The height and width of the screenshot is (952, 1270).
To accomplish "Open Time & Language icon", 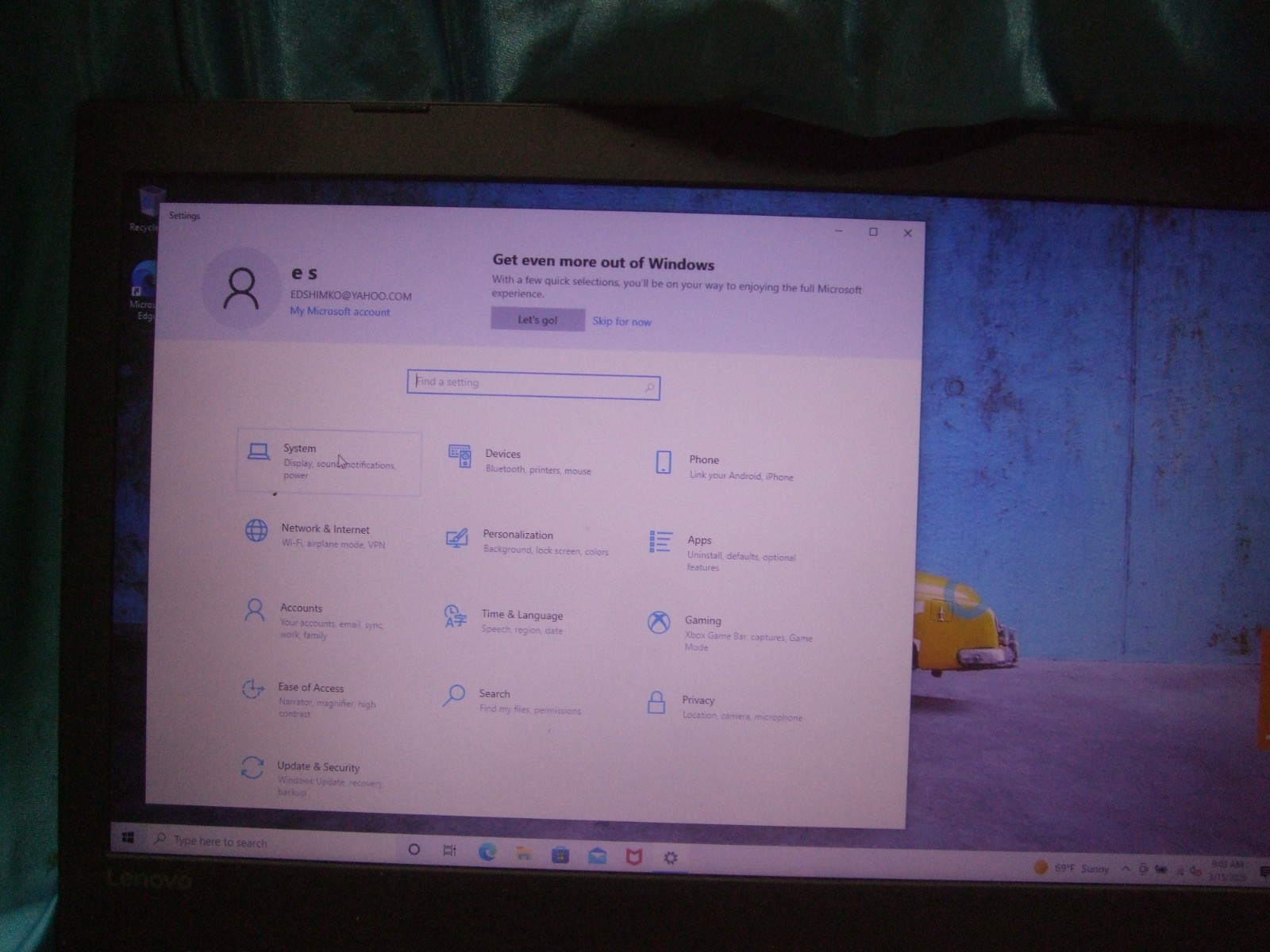I will 455,616.
